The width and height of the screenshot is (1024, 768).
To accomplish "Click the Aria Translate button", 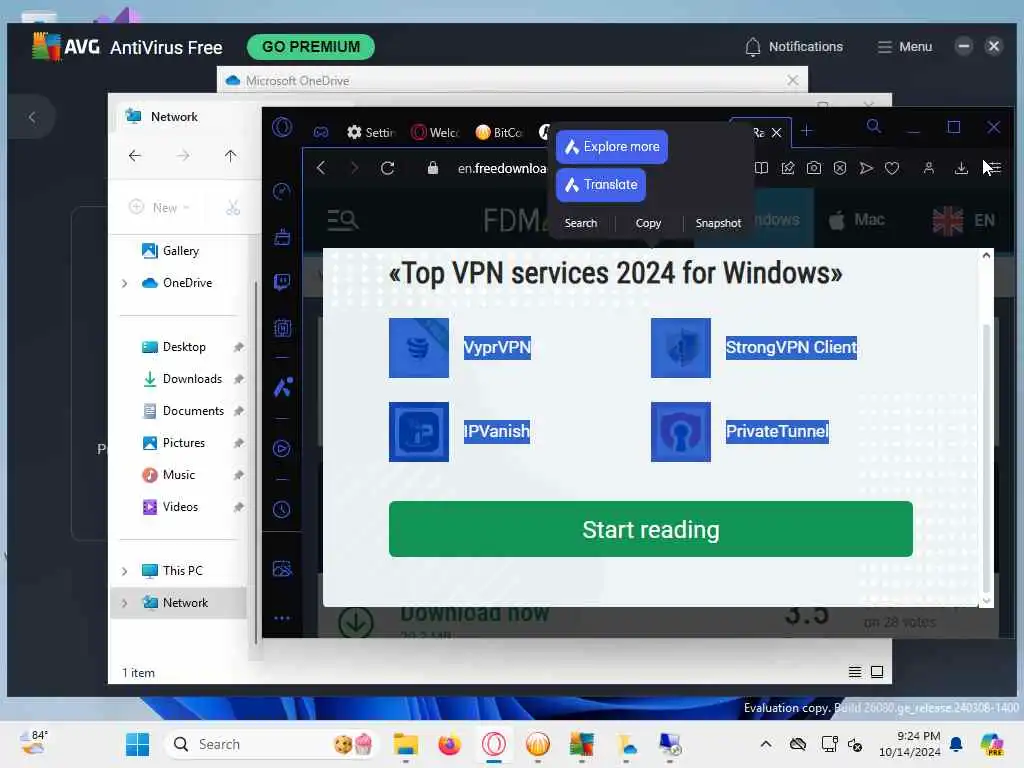I will point(601,185).
